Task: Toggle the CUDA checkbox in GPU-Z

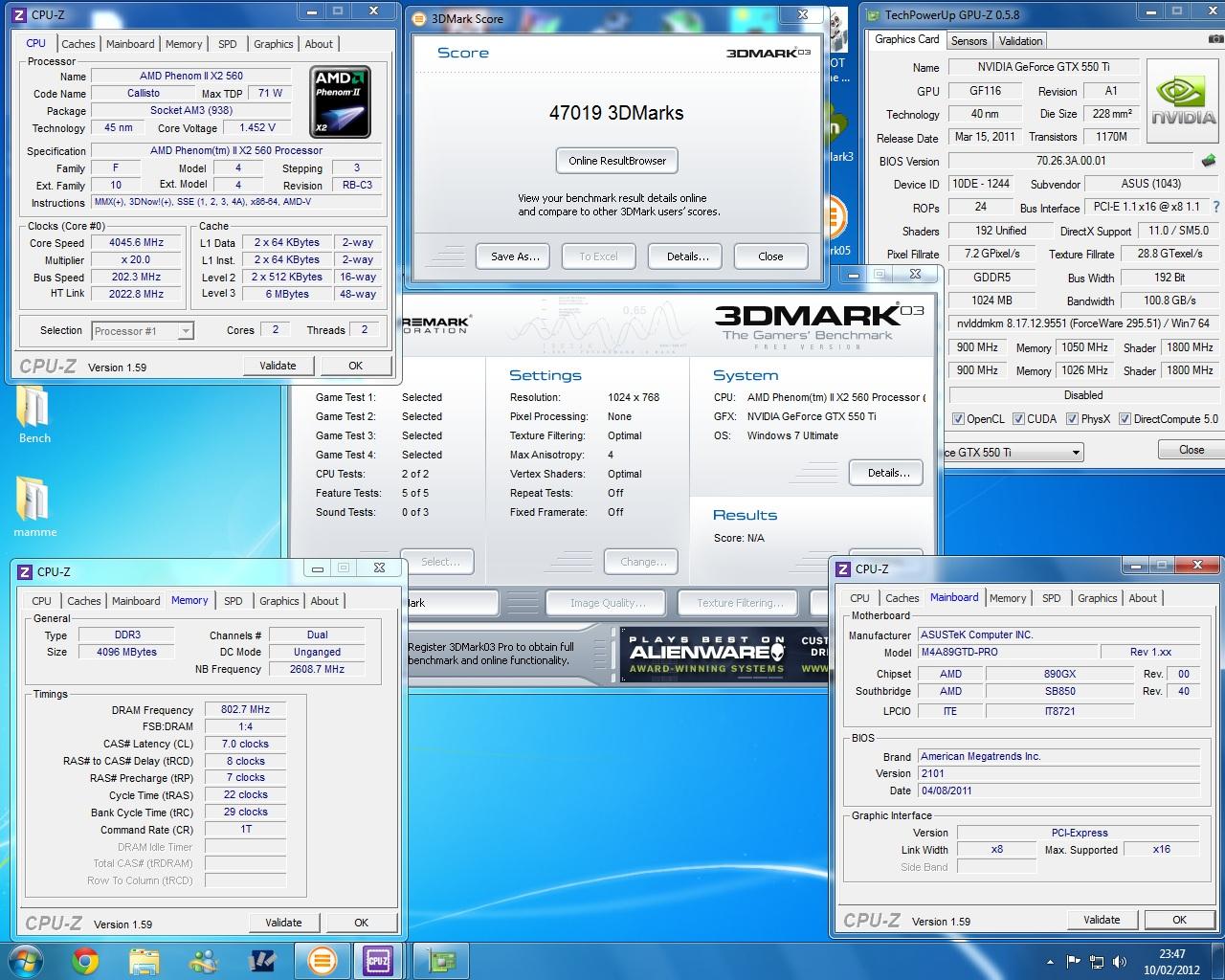Action: point(1018,419)
